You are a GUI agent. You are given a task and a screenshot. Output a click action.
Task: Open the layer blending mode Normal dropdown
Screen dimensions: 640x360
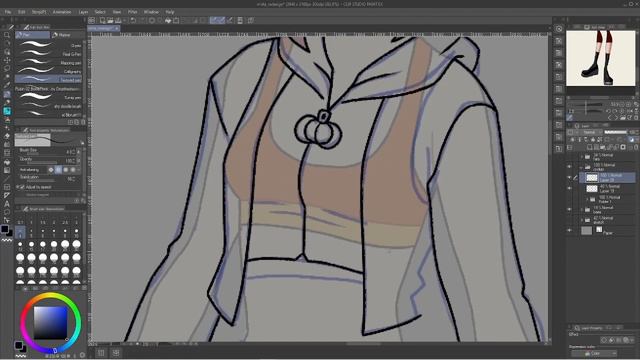(x=589, y=132)
